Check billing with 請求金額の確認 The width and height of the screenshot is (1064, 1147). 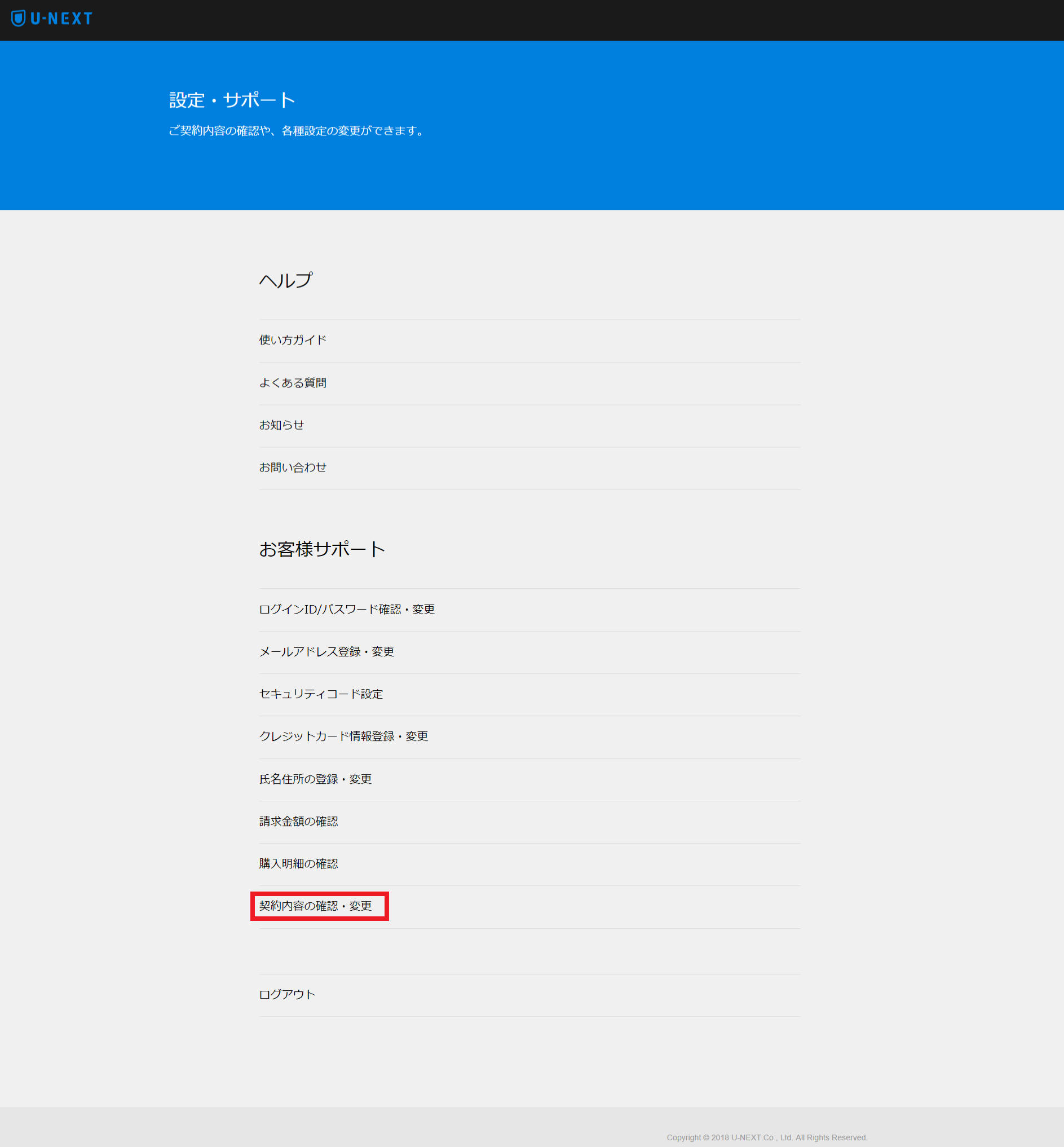coord(298,821)
